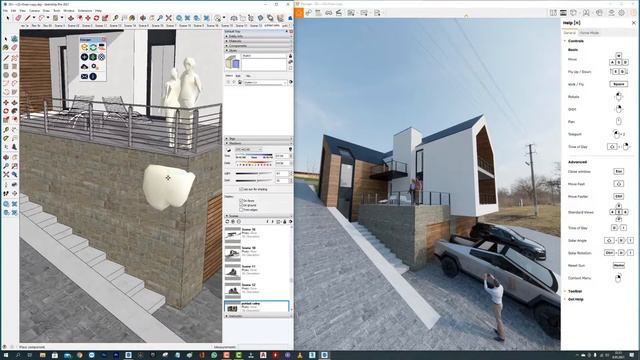
Task: Click the Windows Start button on taskbar
Action: click(5, 356)
